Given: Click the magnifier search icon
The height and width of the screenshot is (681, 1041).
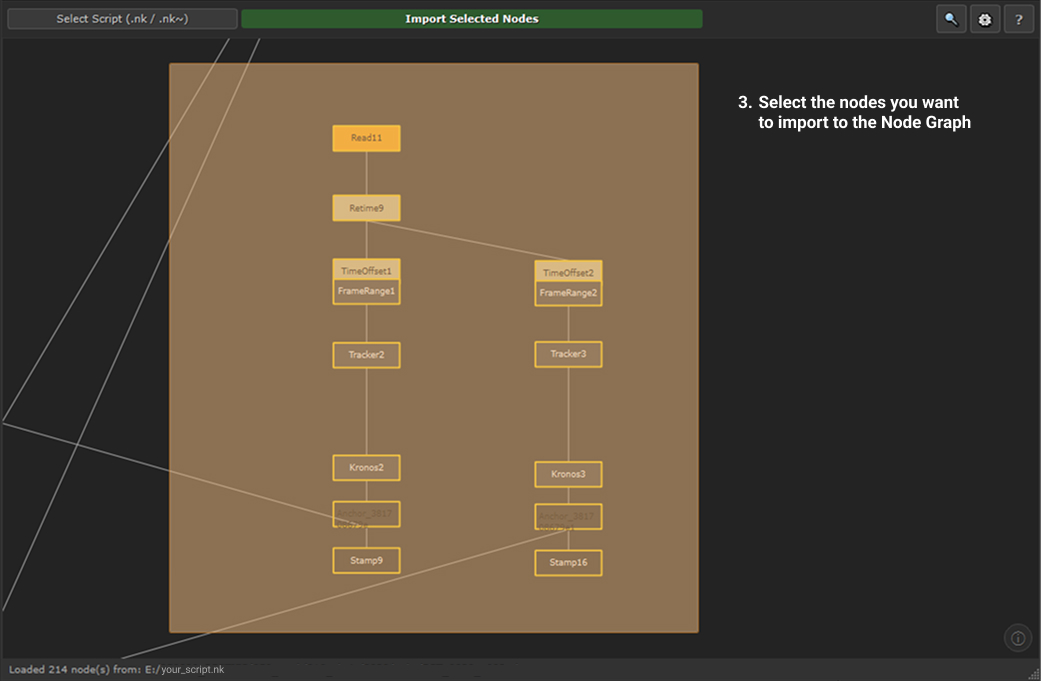Looking at the screenshot, I should tap(951, 19).
